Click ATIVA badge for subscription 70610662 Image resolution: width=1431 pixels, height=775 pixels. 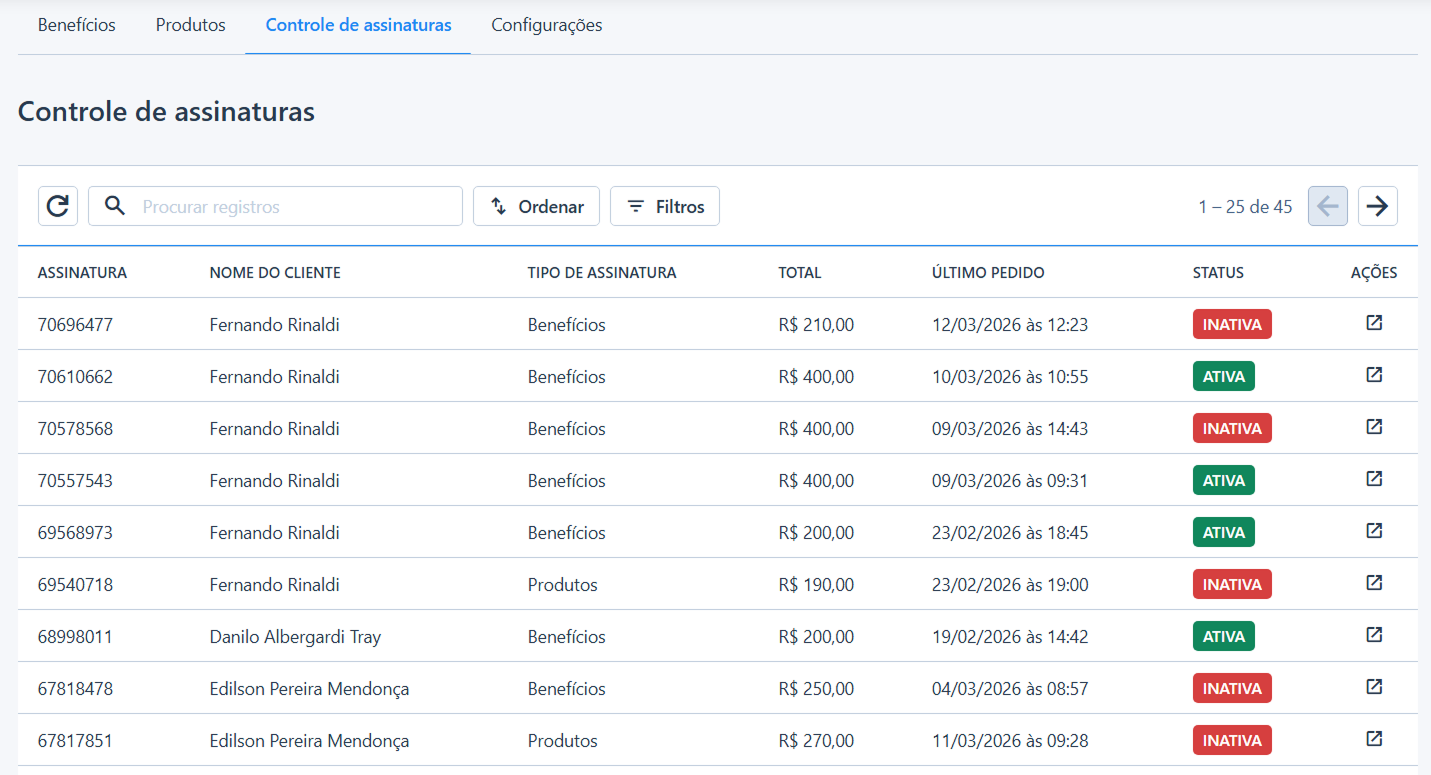click(x=1224, y=376)
